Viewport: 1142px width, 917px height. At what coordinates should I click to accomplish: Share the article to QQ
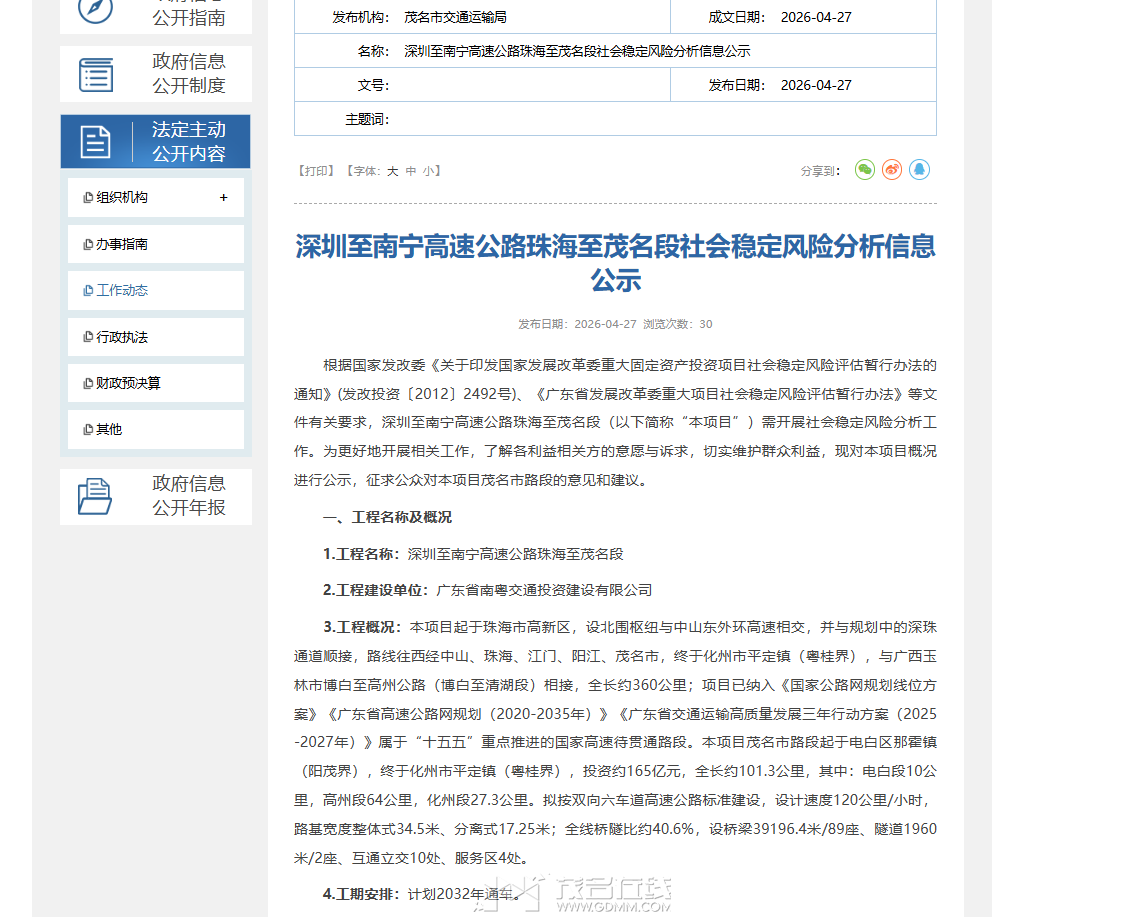(920, 169)
